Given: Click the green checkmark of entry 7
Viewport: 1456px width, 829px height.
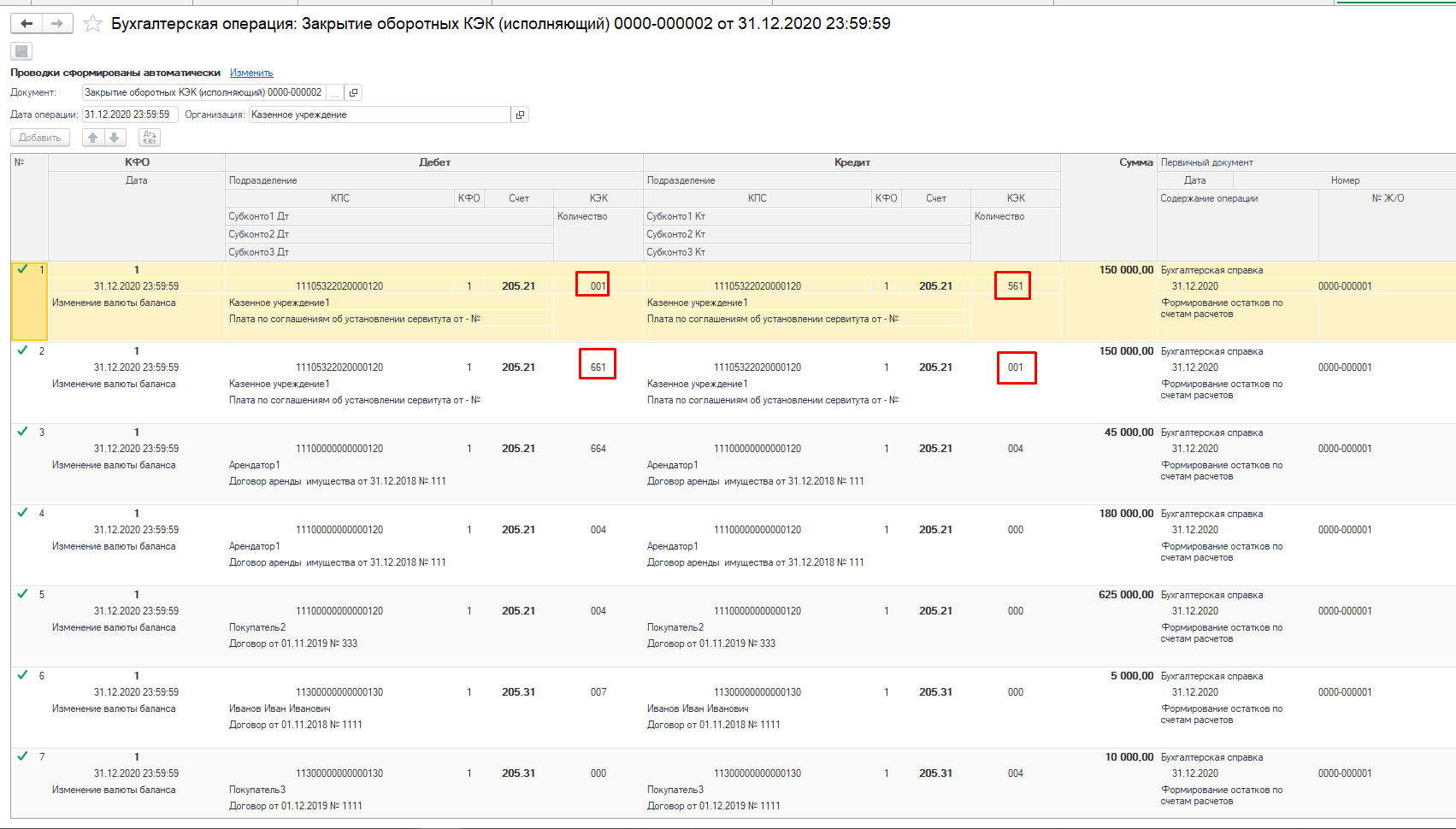Looking at the screenshot, I should 23,756.
